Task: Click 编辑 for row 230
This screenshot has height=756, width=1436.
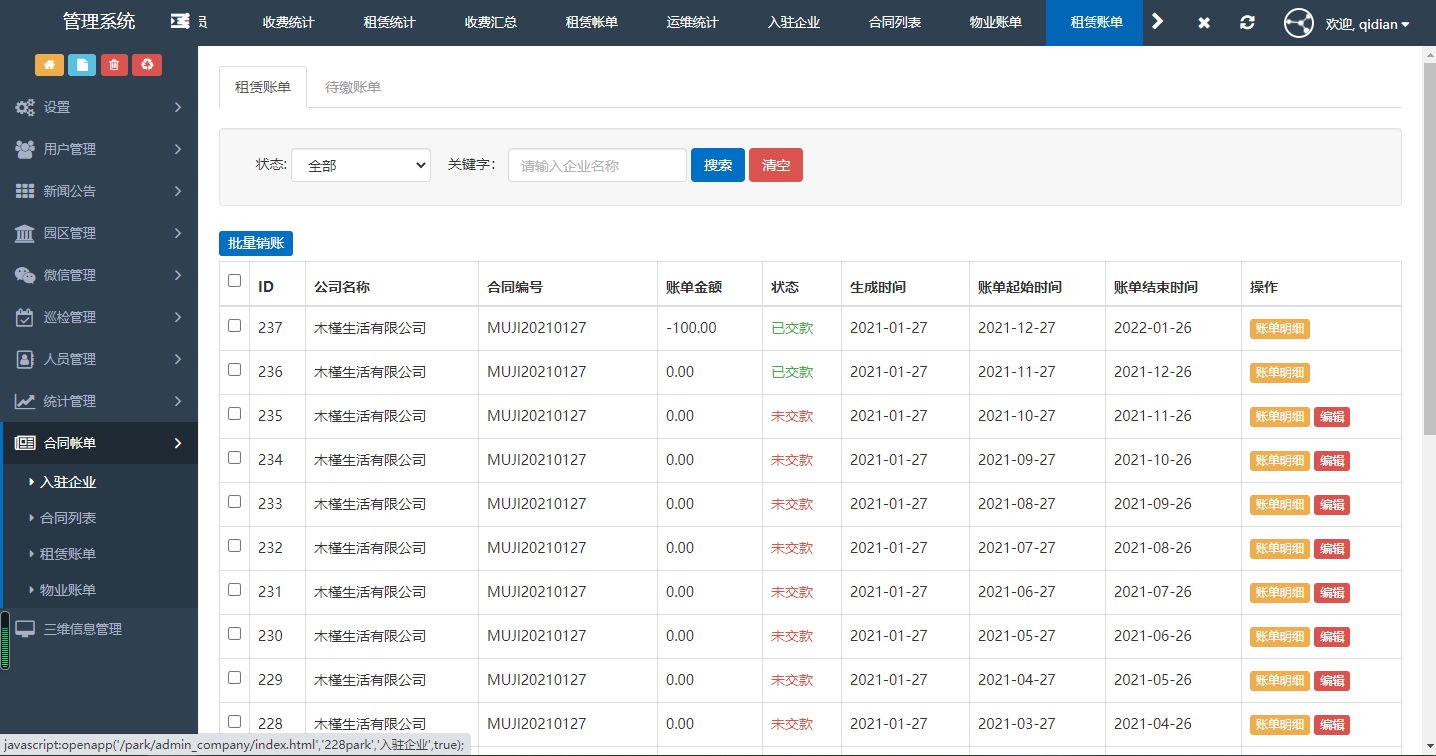Action: tap(1332, 637)
